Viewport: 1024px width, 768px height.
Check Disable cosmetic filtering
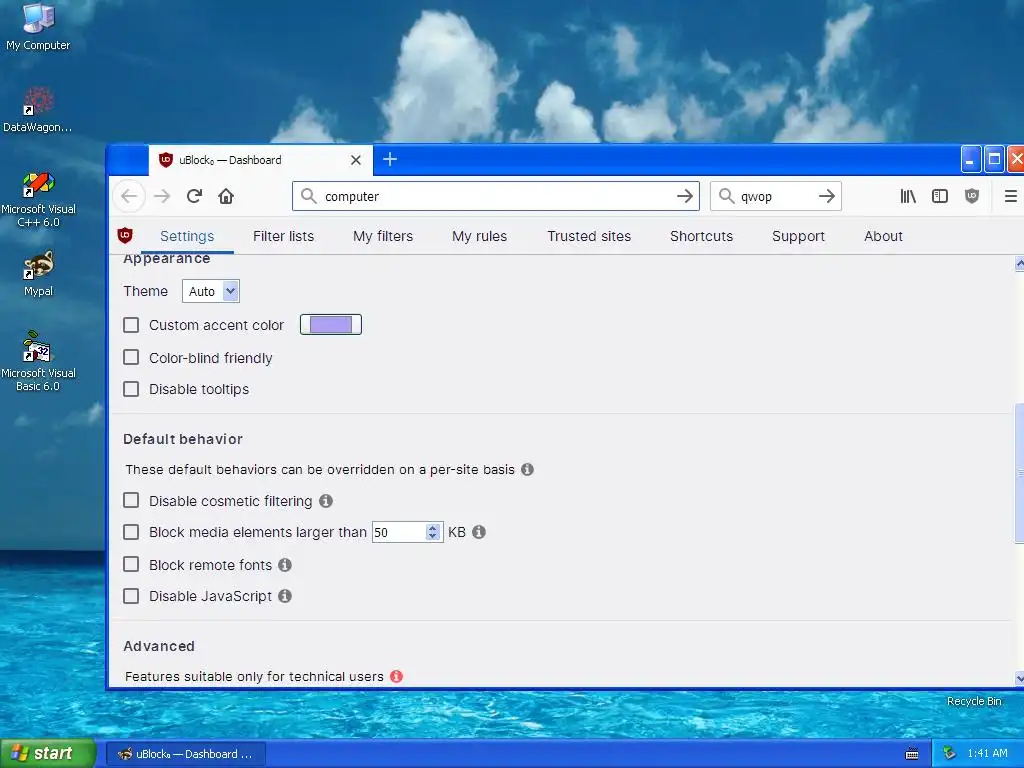click(x=131, y=500)
